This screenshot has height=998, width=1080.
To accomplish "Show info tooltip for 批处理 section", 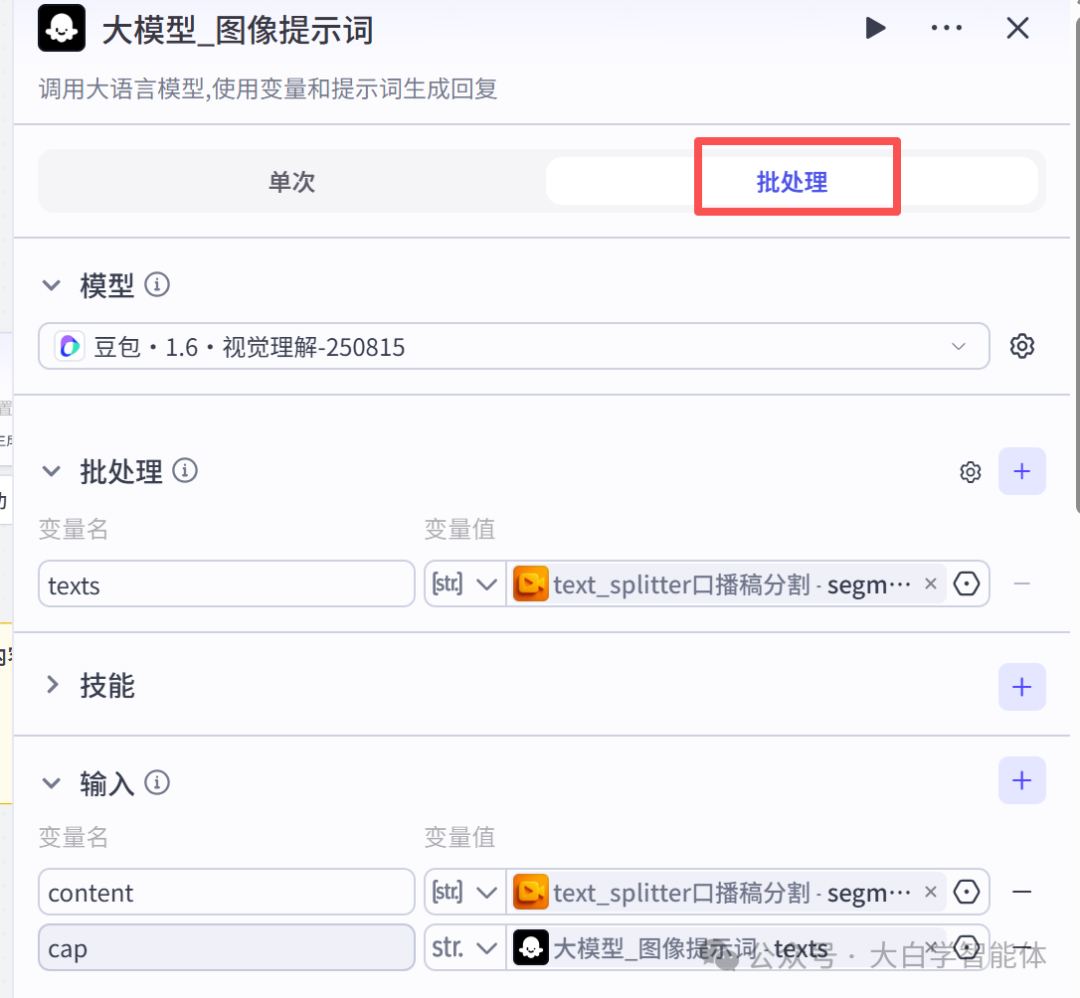I will 185,471.
